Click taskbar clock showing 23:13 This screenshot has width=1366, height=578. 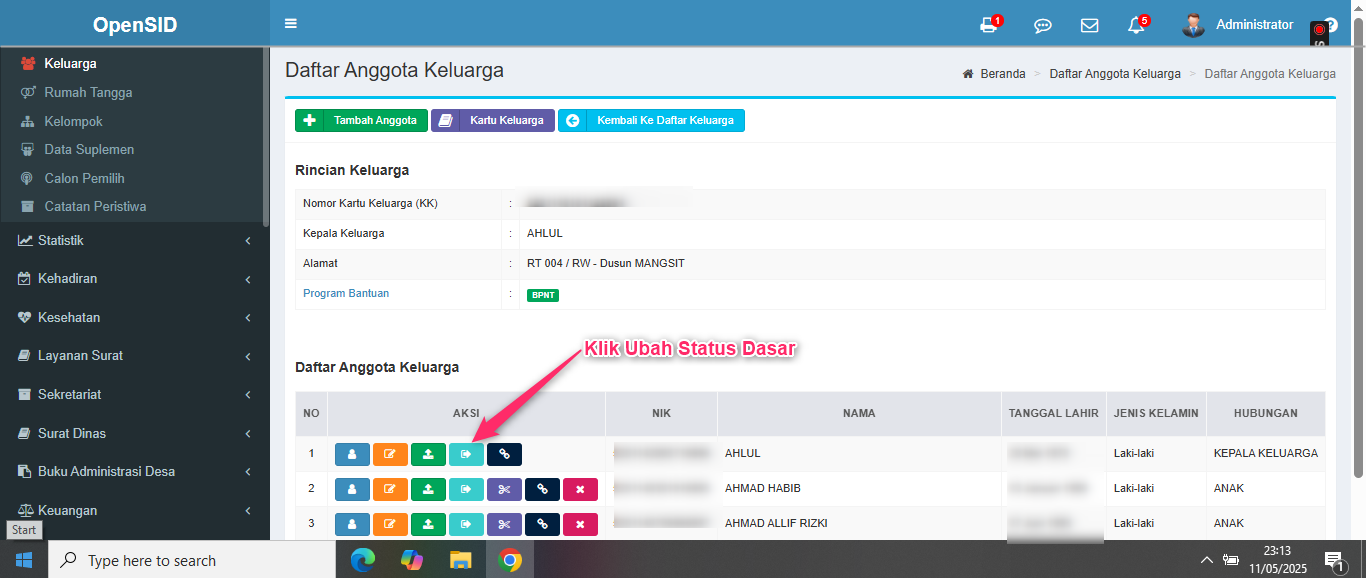click(1277, 560)
